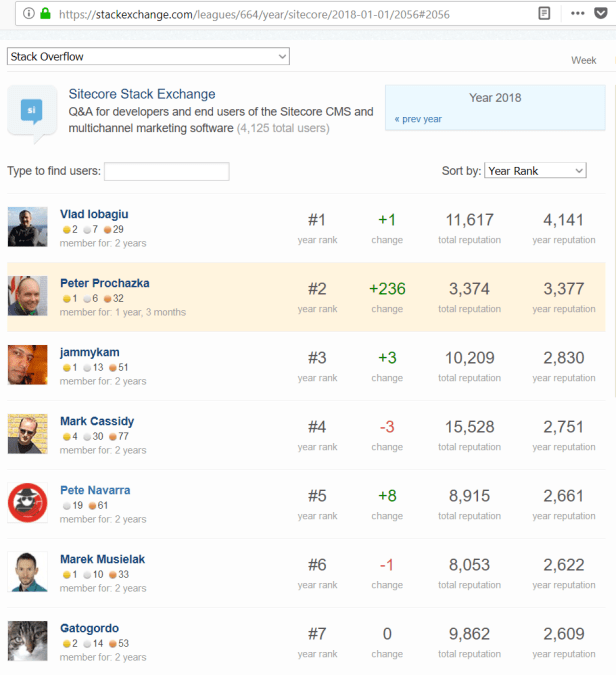616x675 pixels.
Task: Click the Pocket save icon
Action: point(601,14)
